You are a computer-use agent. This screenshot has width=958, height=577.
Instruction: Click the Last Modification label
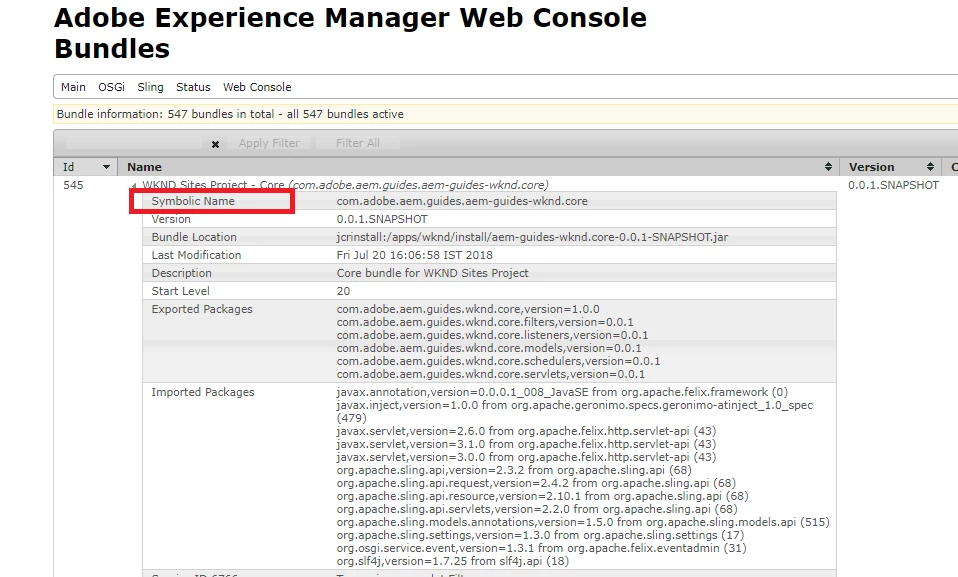coord(196,255)
